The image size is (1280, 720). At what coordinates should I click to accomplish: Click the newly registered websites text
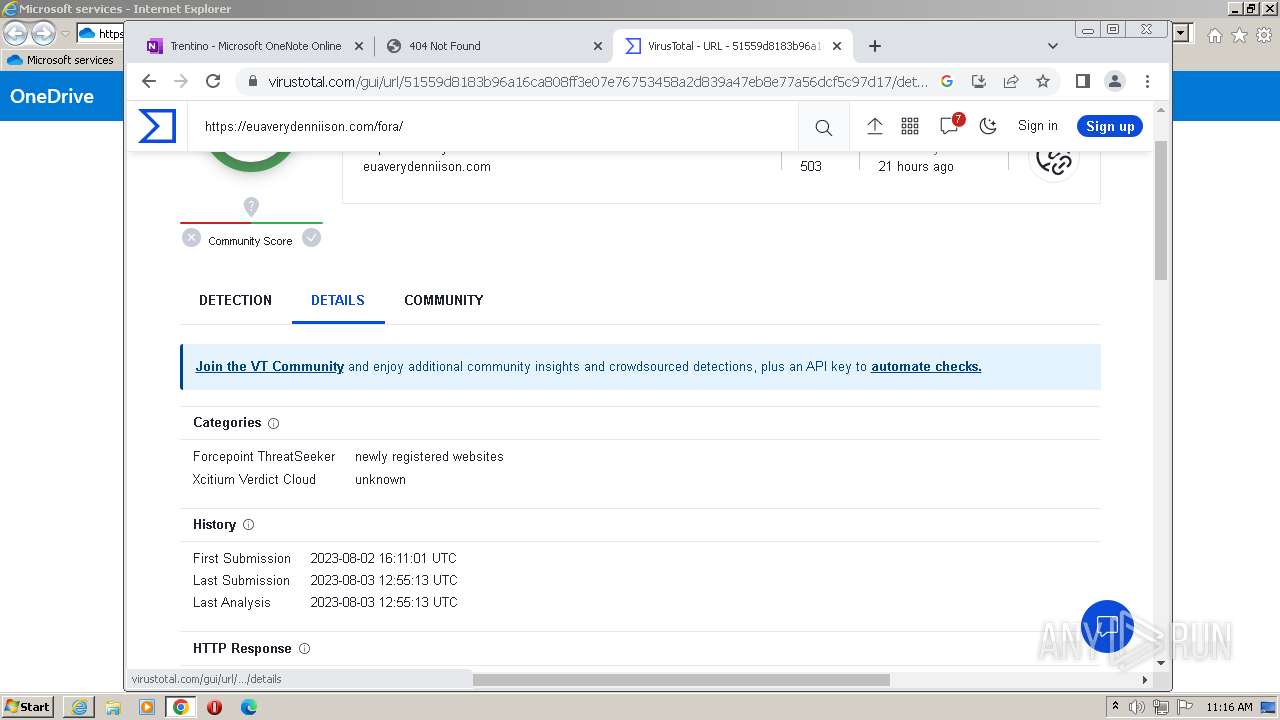tap(429, 457)
